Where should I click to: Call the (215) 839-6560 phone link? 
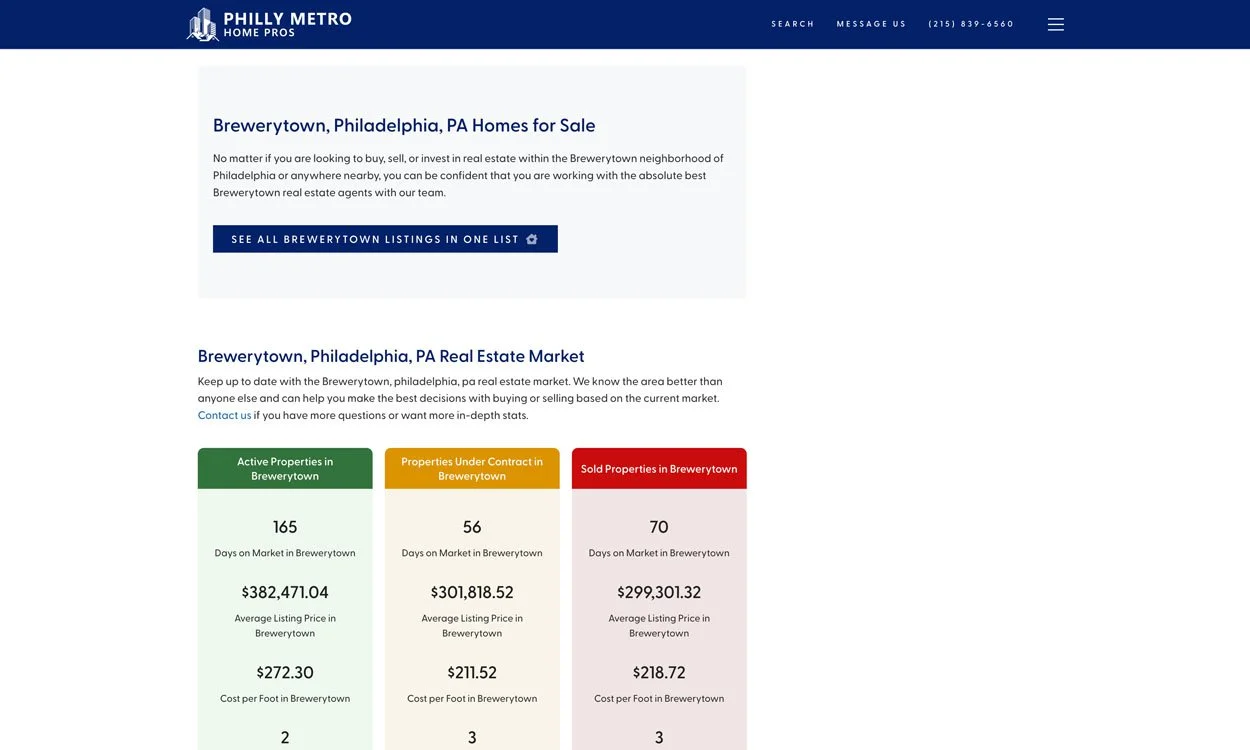tap(971, 24)
